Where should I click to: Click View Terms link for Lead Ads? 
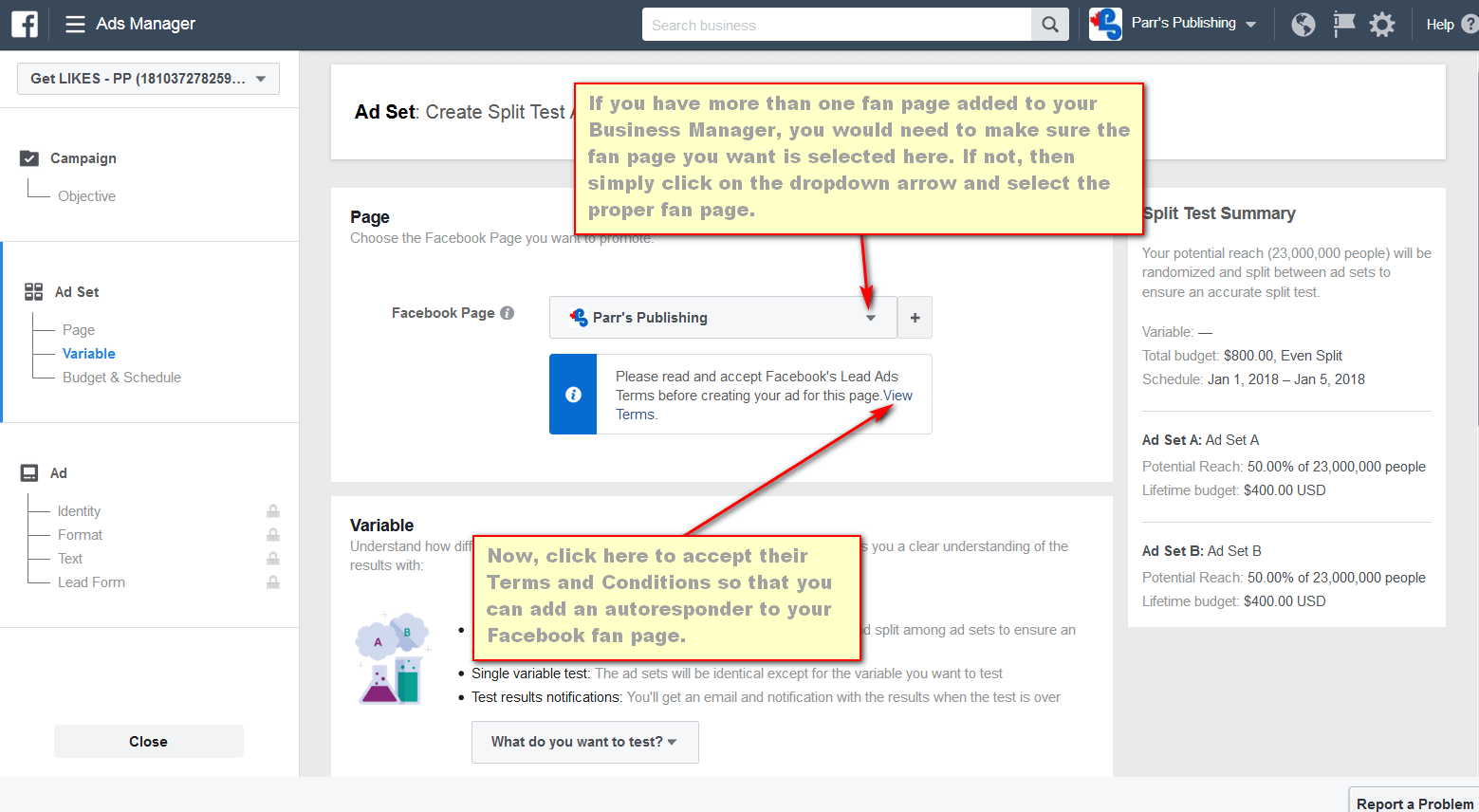tap(897, 396)
